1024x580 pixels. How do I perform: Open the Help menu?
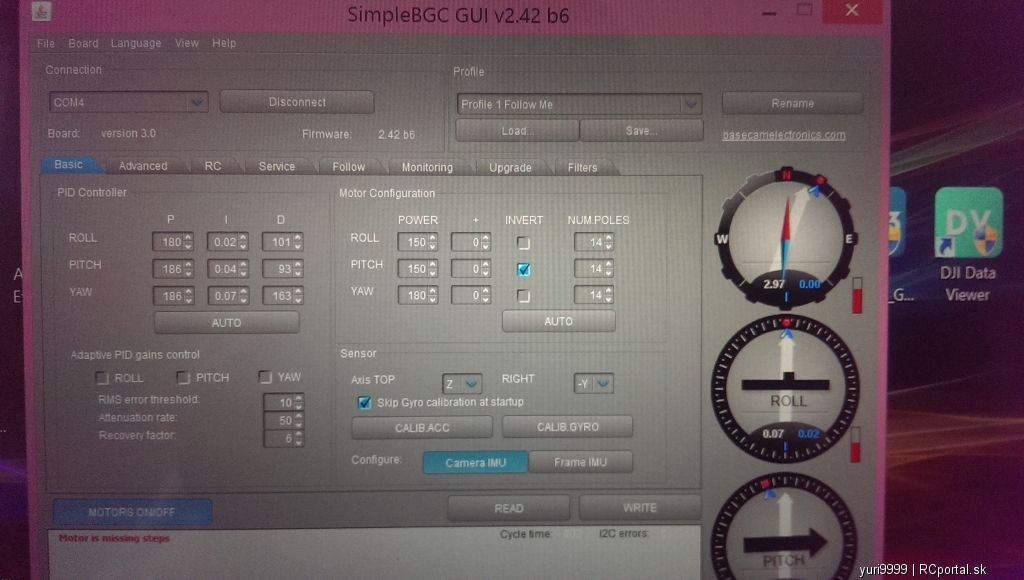[x=224, y=43]
